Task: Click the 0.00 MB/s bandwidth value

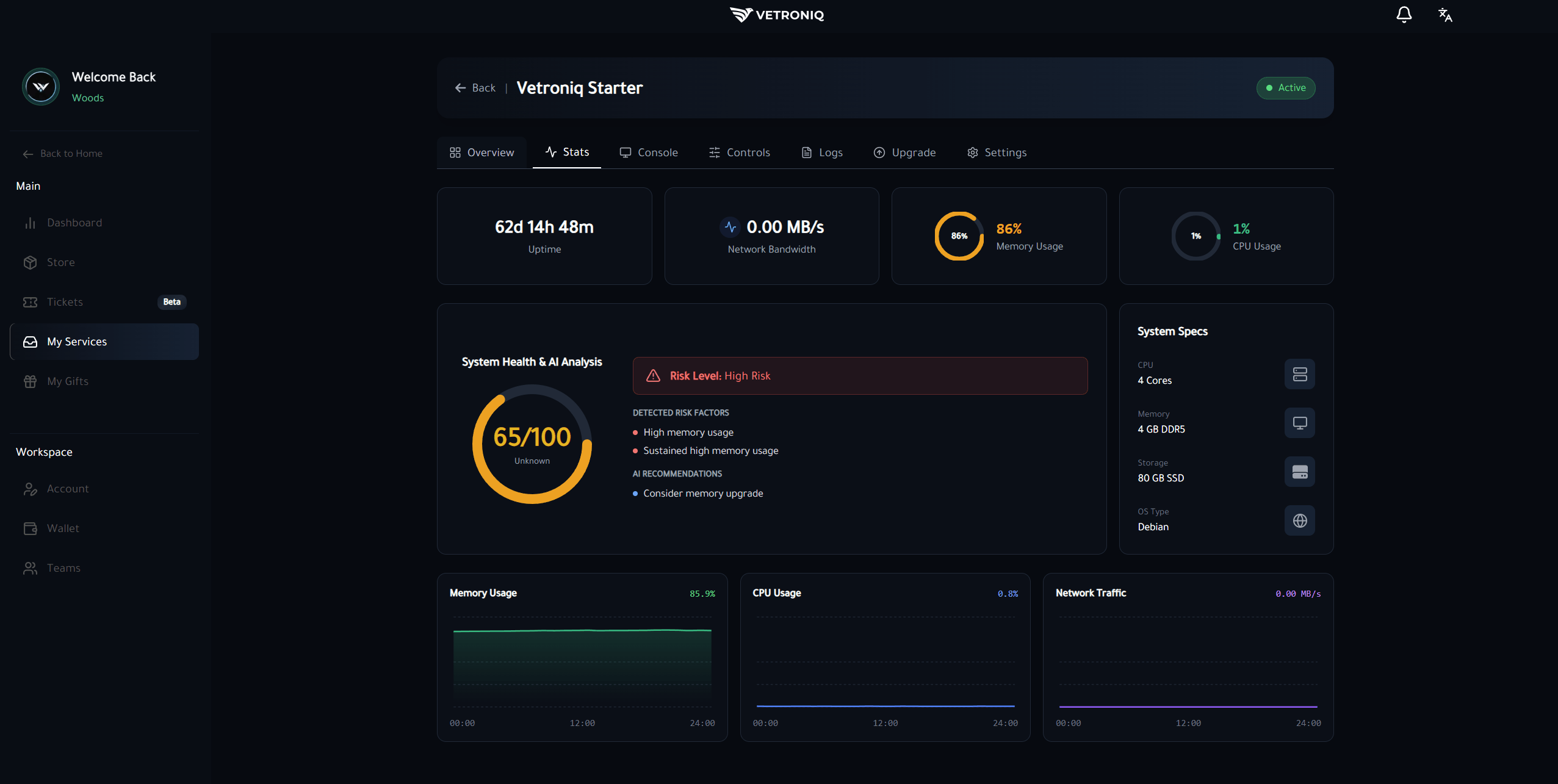Action: pyautogui.click(x=785, y=227)
